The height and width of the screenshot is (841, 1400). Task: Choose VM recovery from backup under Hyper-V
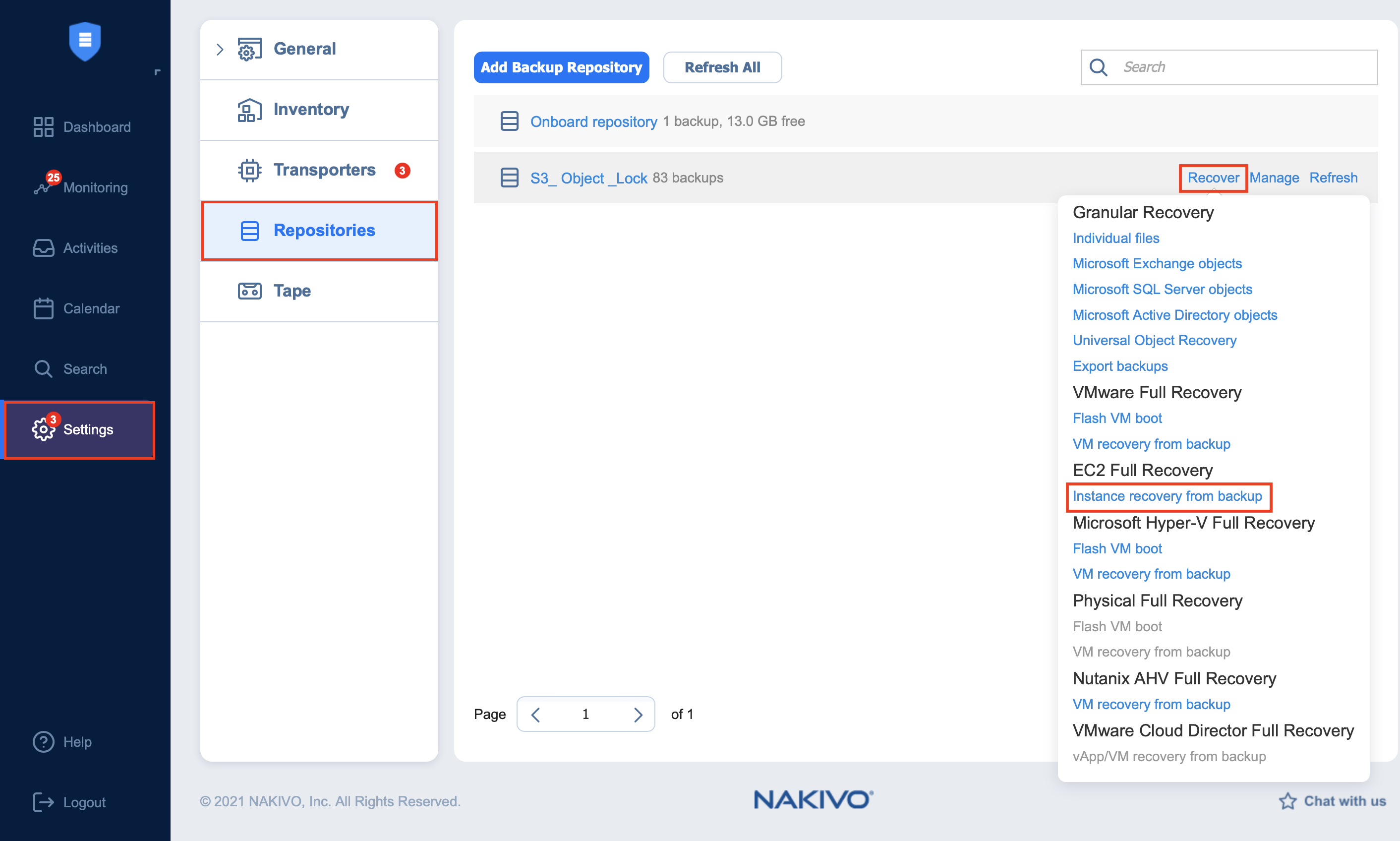click(1151, 574)
